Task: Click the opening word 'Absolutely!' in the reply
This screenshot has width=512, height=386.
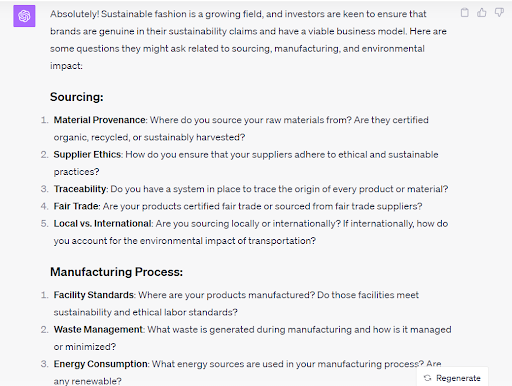Action: point(75,14)
